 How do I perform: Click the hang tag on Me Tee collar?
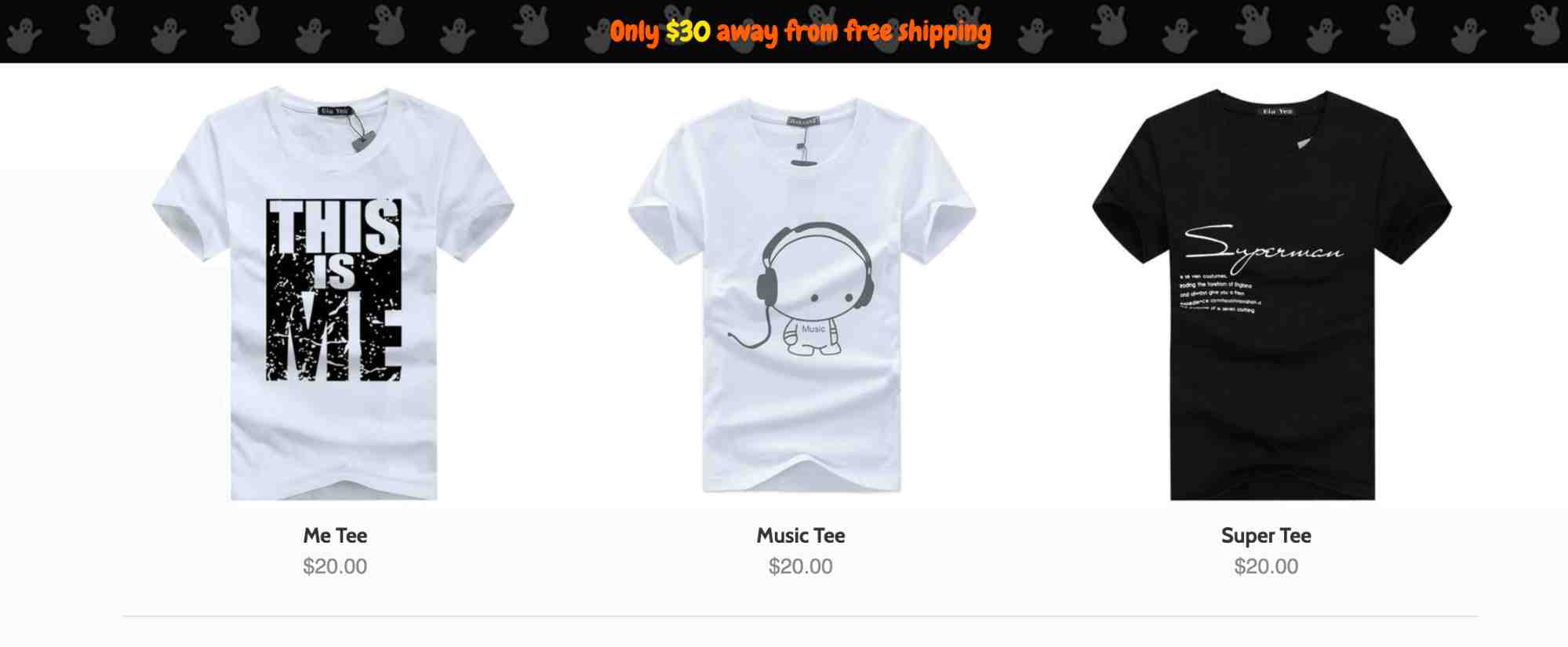(363, 141)
